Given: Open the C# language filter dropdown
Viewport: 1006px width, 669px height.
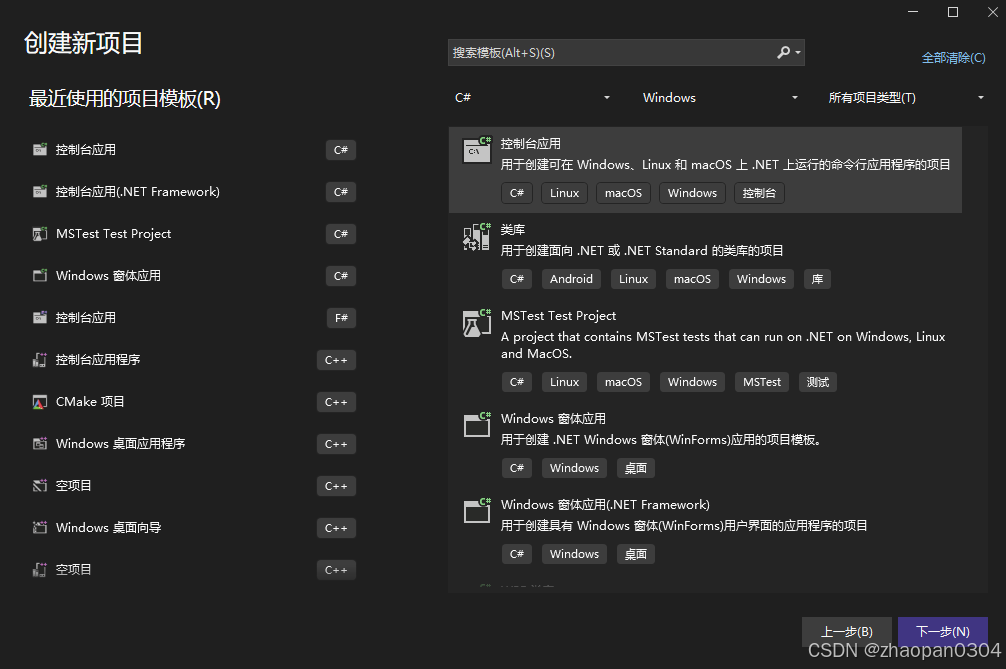Looking at the screenshot, I should (531, 97).
